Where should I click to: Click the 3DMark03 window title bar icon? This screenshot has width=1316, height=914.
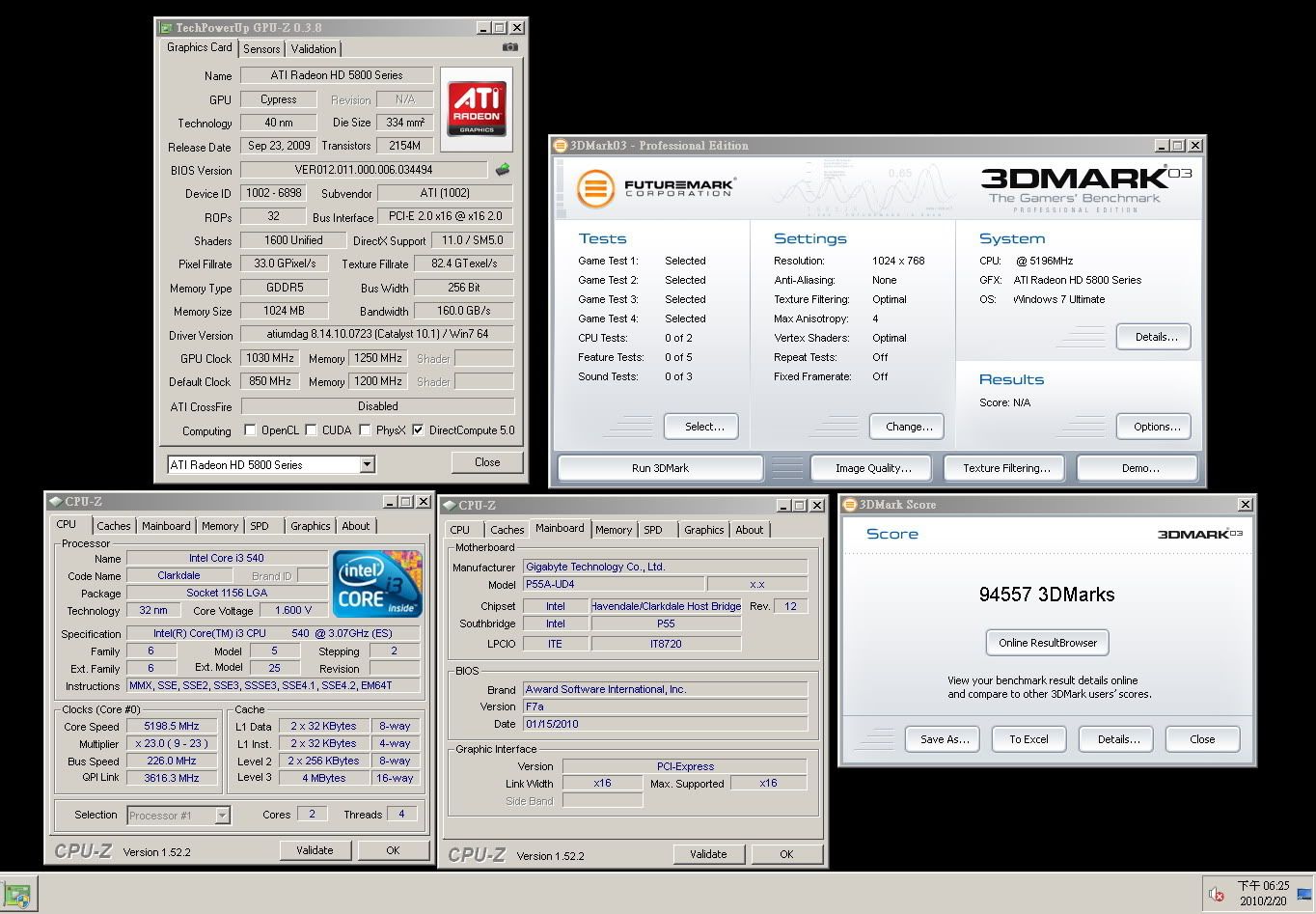[x=560, y=146]
